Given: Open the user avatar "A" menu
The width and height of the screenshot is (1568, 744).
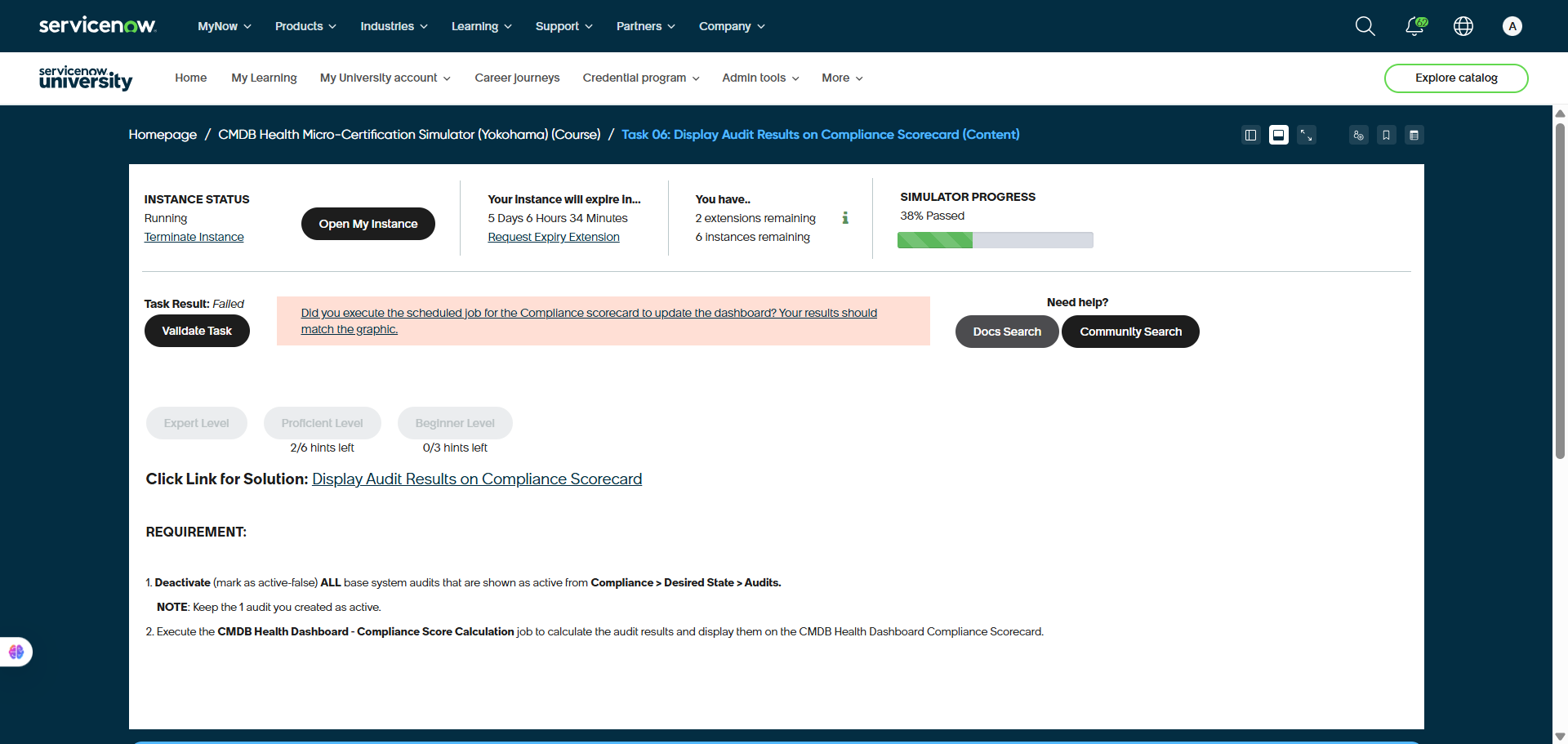Looking at the screenshot, I should [1512, 26].
